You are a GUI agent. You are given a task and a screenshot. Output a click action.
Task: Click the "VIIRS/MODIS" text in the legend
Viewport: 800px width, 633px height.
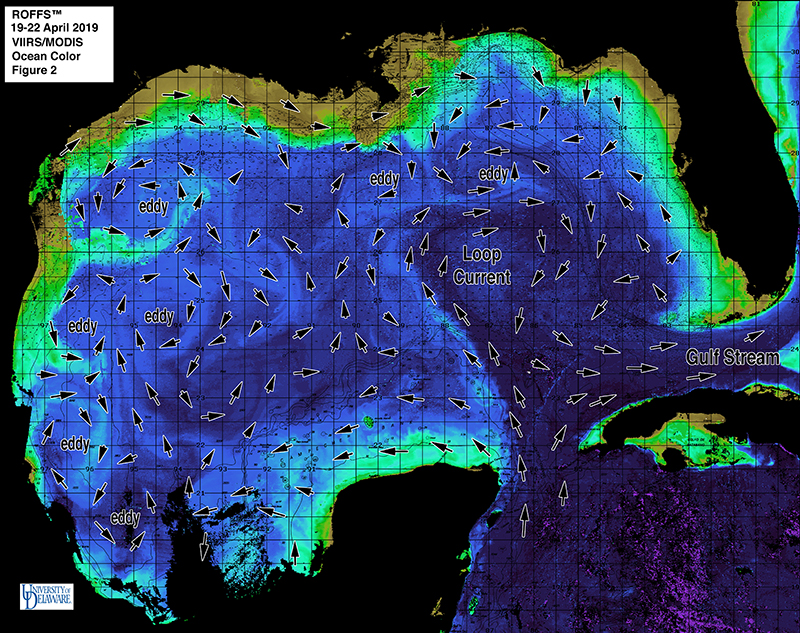coord(43,41)
